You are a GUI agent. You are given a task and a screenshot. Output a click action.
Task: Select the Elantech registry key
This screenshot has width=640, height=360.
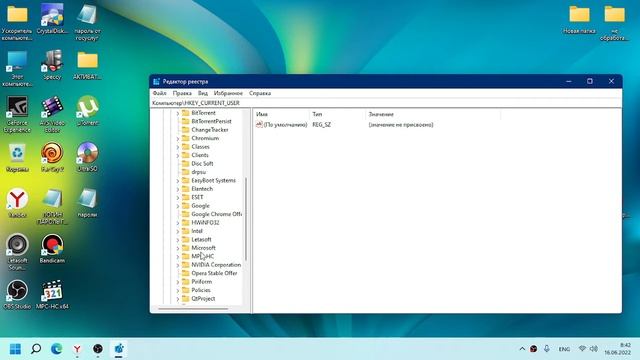coord(202,189)
